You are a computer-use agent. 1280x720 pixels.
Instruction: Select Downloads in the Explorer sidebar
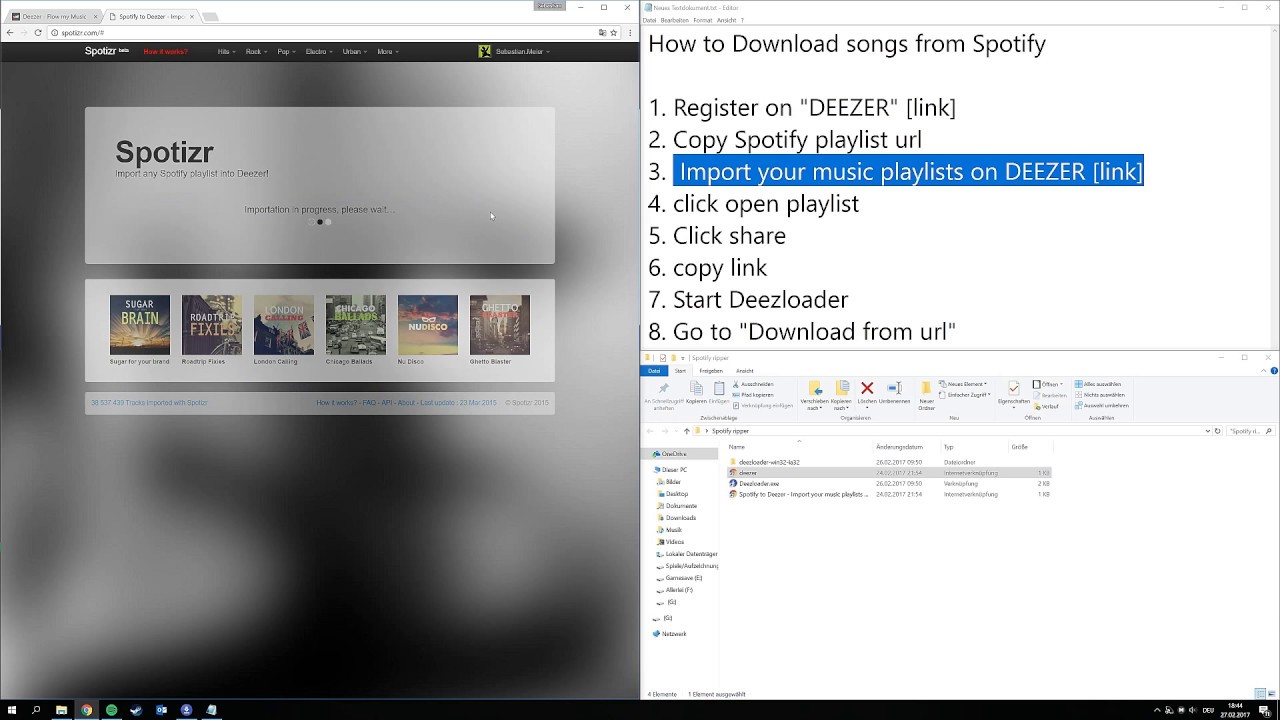(680, 518)
